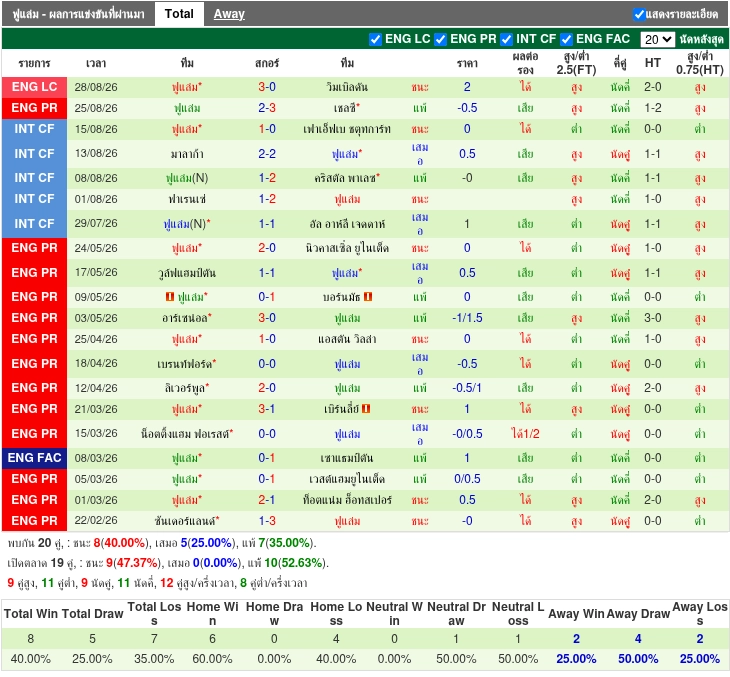
Task: Select the 60.00% Home Win percentage
Action: (212, 659)
